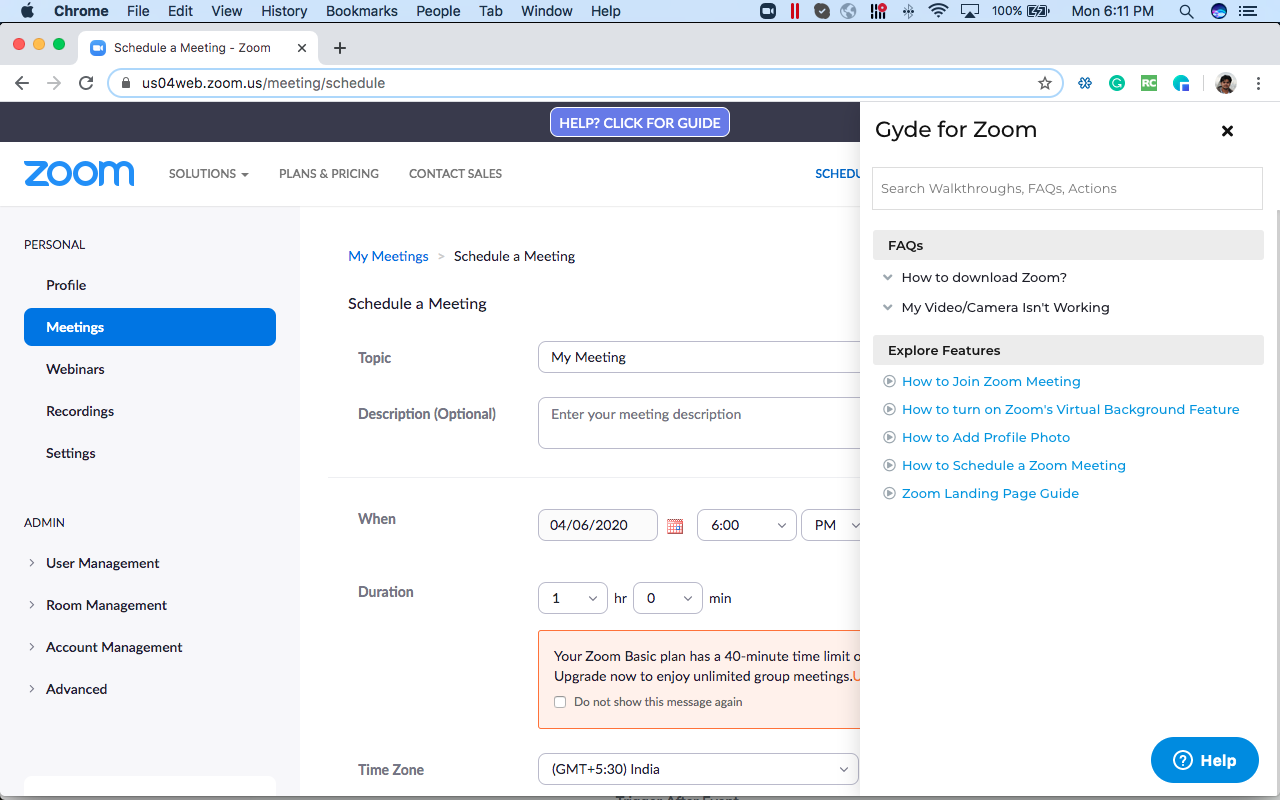Image resolution: width=1280 pixels, height=800 pixels.
Task: Open Zoom Landing Page Guide link
Action: coord(990,493)
